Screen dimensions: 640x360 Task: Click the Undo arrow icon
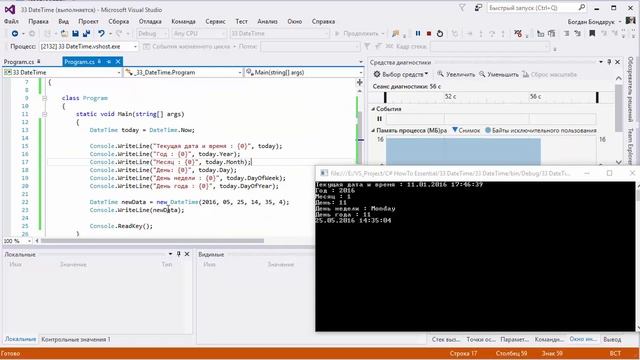click(x=101, y=33)
